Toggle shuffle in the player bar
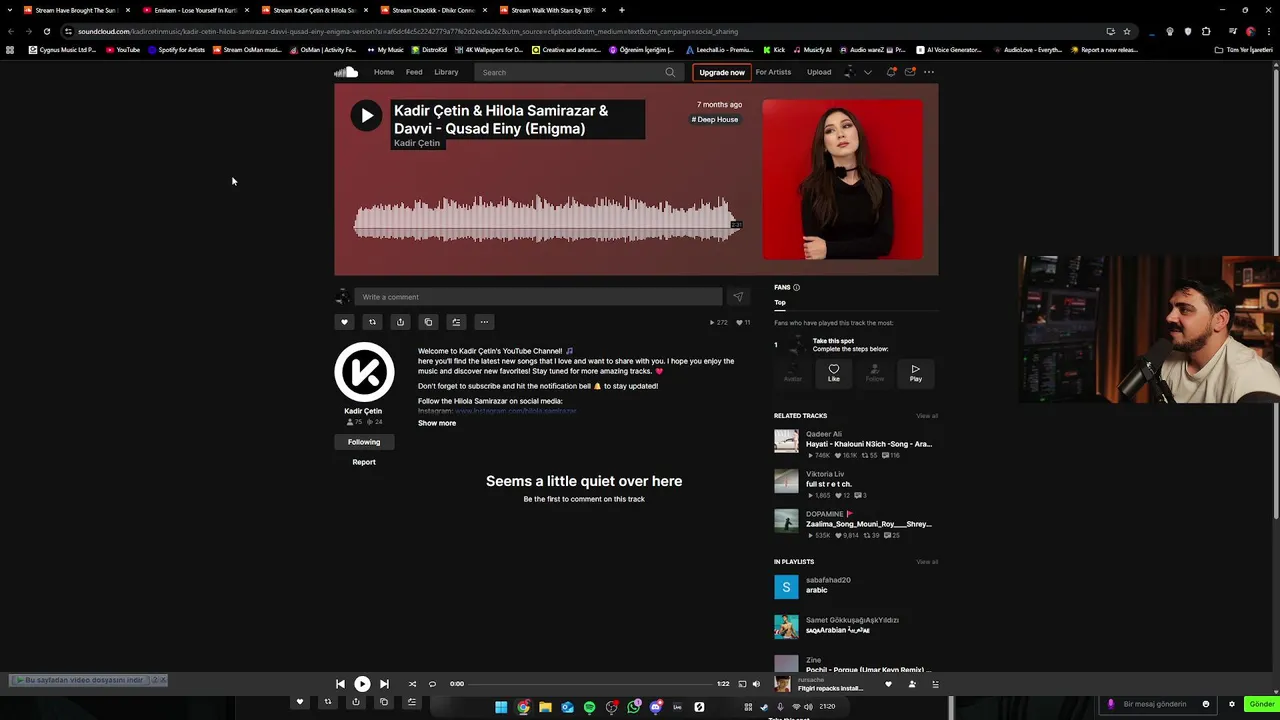 tap(412, 684)
